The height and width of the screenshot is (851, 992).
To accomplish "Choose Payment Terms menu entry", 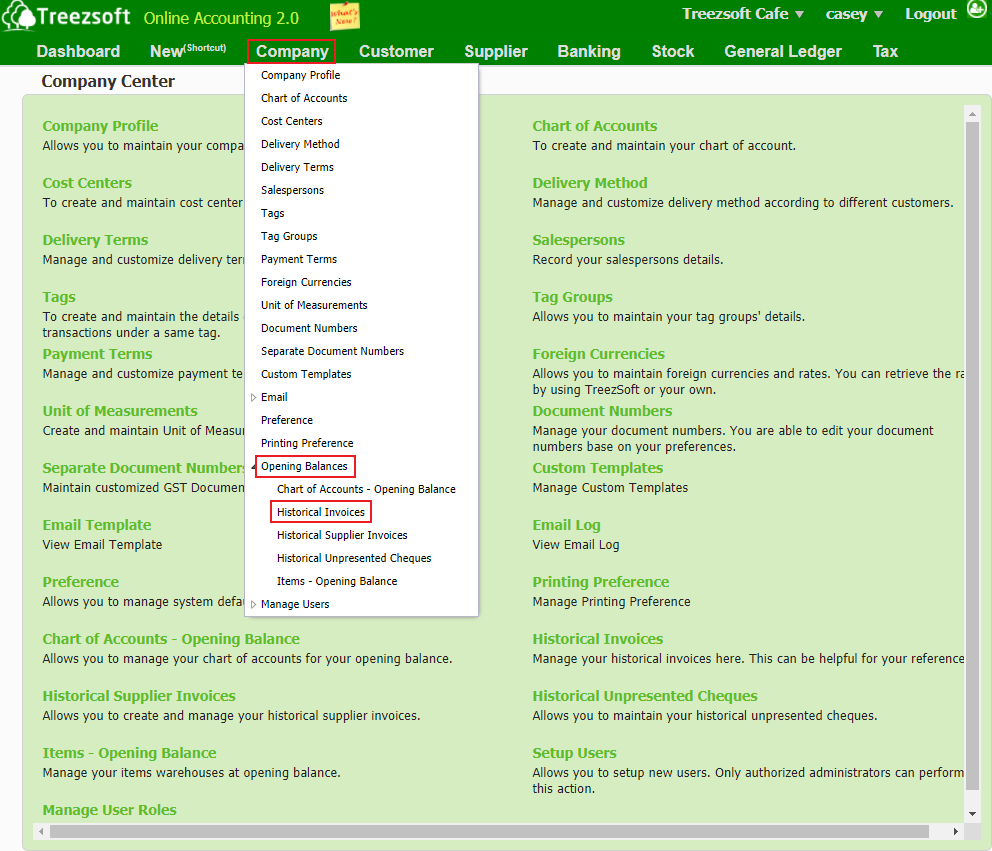I will tap(299, 259).
